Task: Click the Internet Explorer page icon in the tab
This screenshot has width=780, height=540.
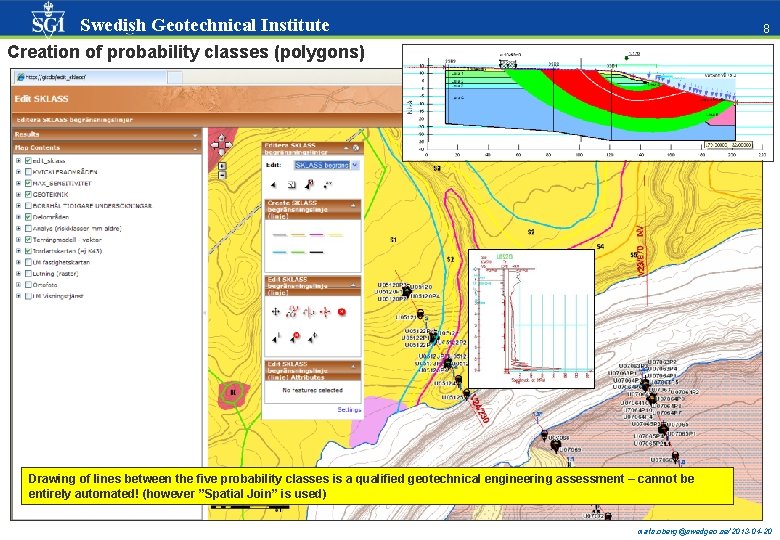Action: pyautogui.click(x=20, y=77)
